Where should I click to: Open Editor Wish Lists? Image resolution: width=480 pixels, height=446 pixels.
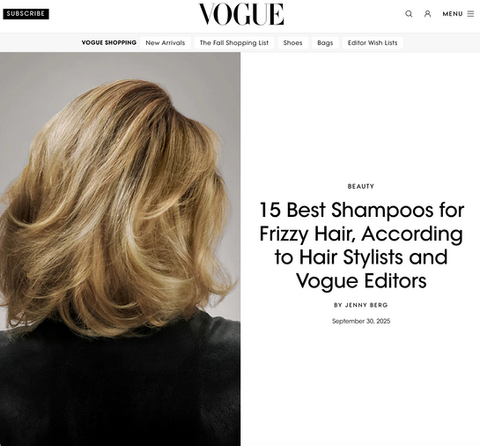[372, 43]
